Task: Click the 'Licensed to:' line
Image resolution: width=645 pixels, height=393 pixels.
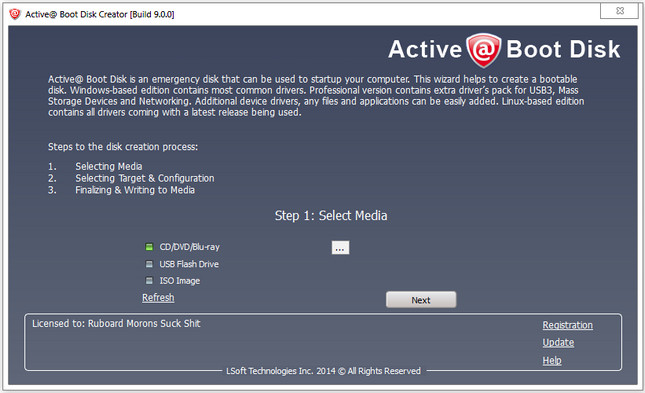Action: pyautogui.click(x=116, y=323)
